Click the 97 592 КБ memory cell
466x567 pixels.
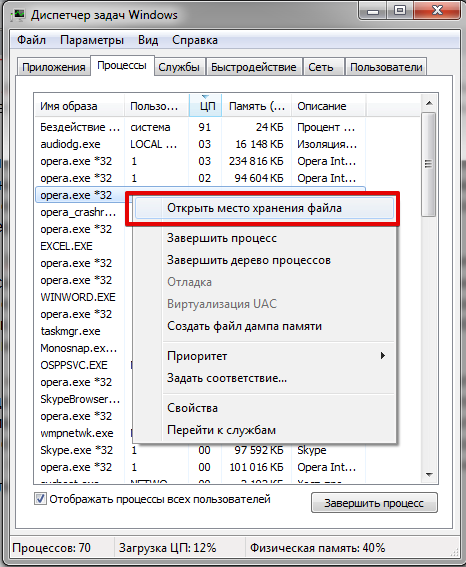[259, 450]
